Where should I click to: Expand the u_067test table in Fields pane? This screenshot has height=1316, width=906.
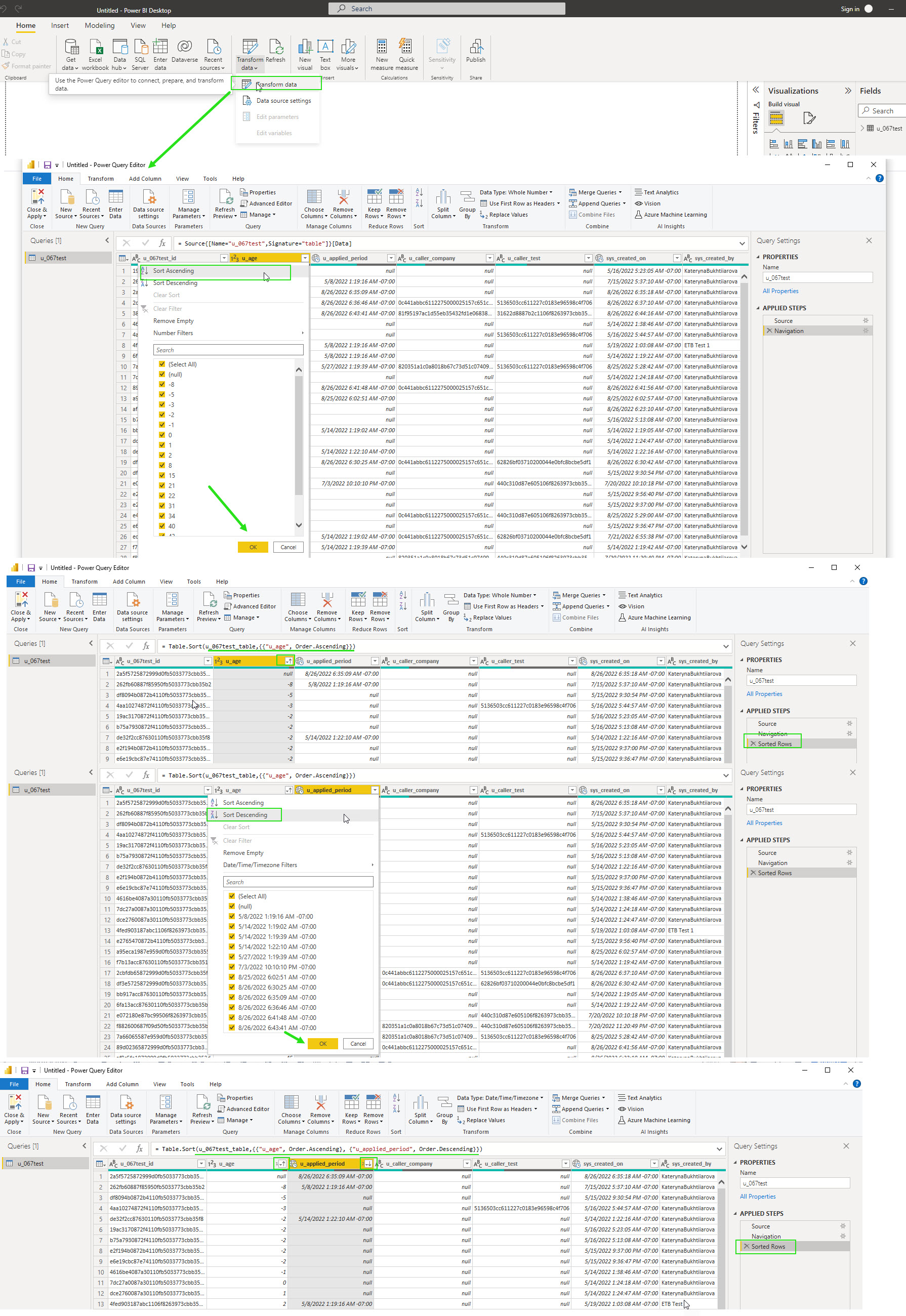coord(862,128)
